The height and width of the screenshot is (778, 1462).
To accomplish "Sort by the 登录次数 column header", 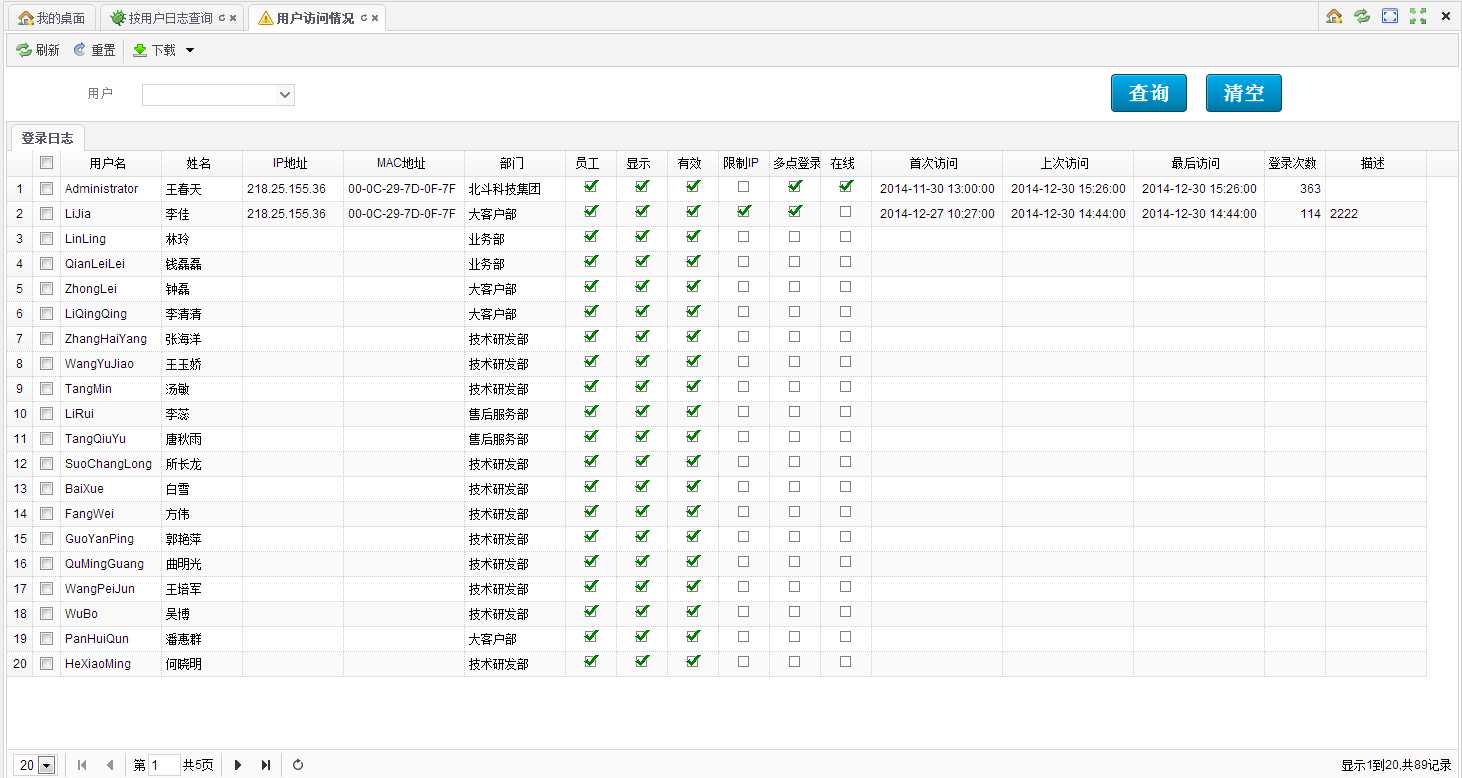I will tap(1294, 163).
